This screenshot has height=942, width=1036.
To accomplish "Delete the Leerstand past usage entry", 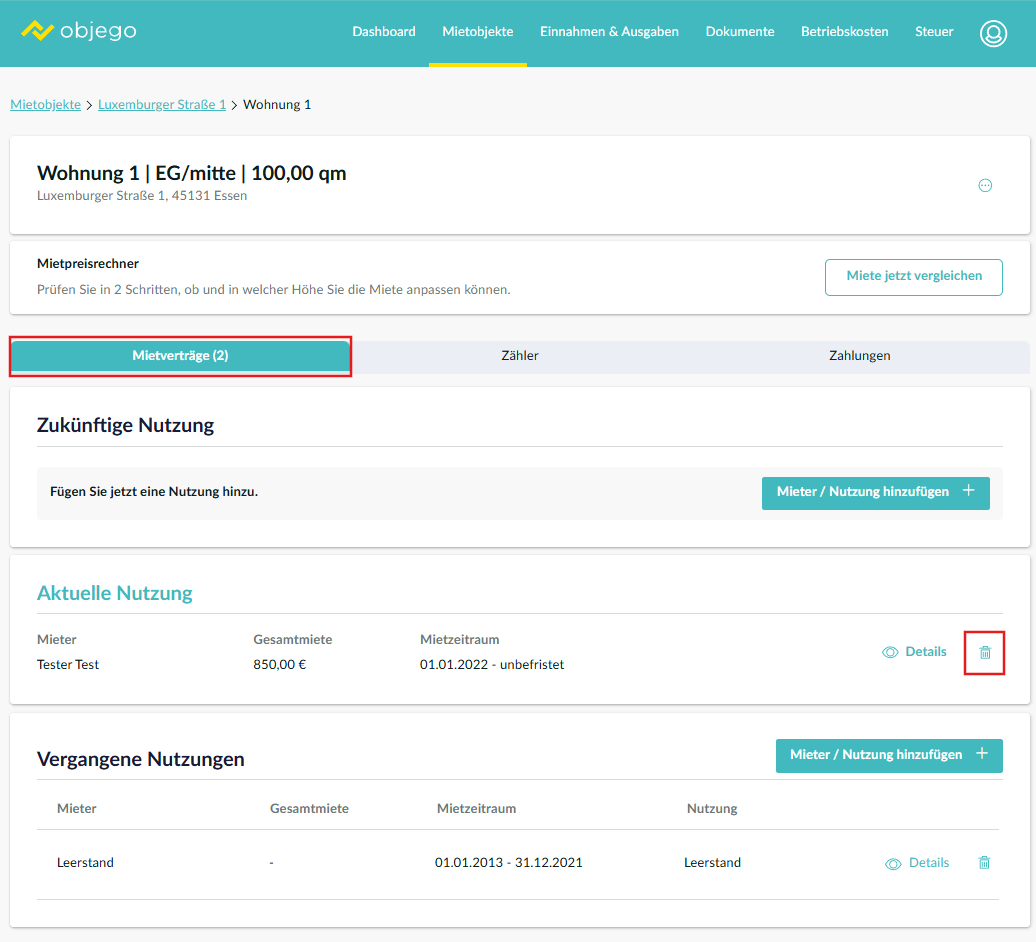I will tap(984, 863).
